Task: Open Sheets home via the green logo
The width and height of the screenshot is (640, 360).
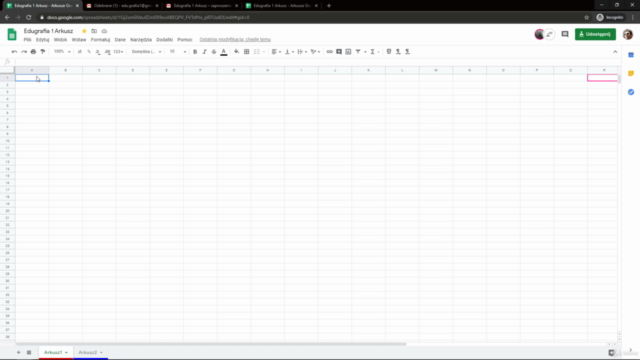Action: (12, 35)
